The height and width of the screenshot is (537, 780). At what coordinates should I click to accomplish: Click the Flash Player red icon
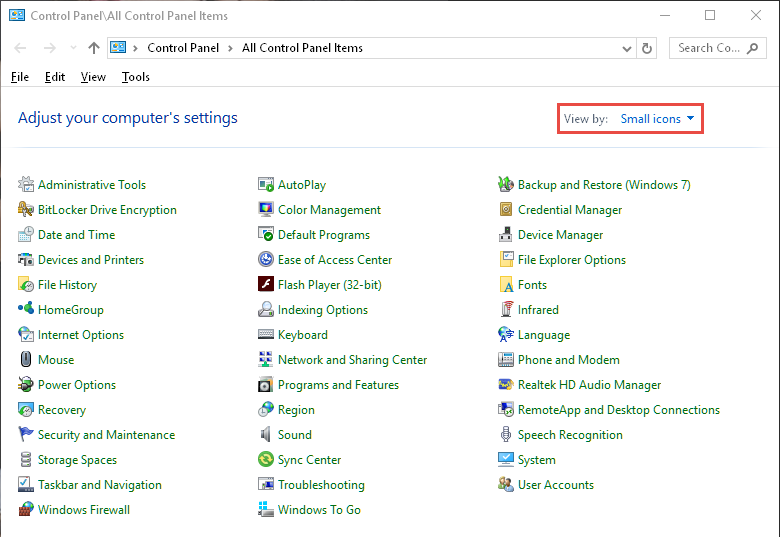click(x=266, y=284)
